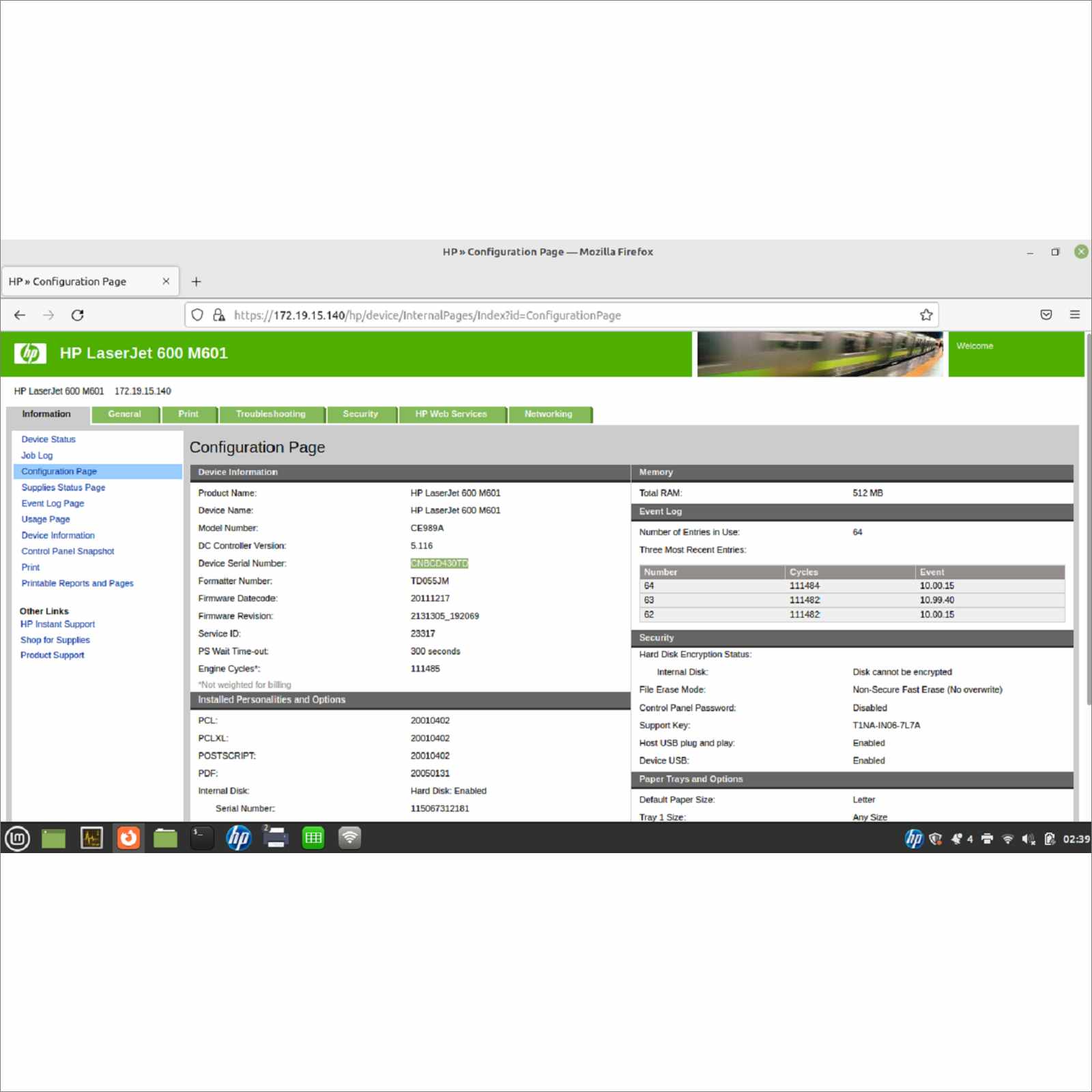
Task: Click the Firmware Revision value 2131305_192069
Action: coord(445,616)
